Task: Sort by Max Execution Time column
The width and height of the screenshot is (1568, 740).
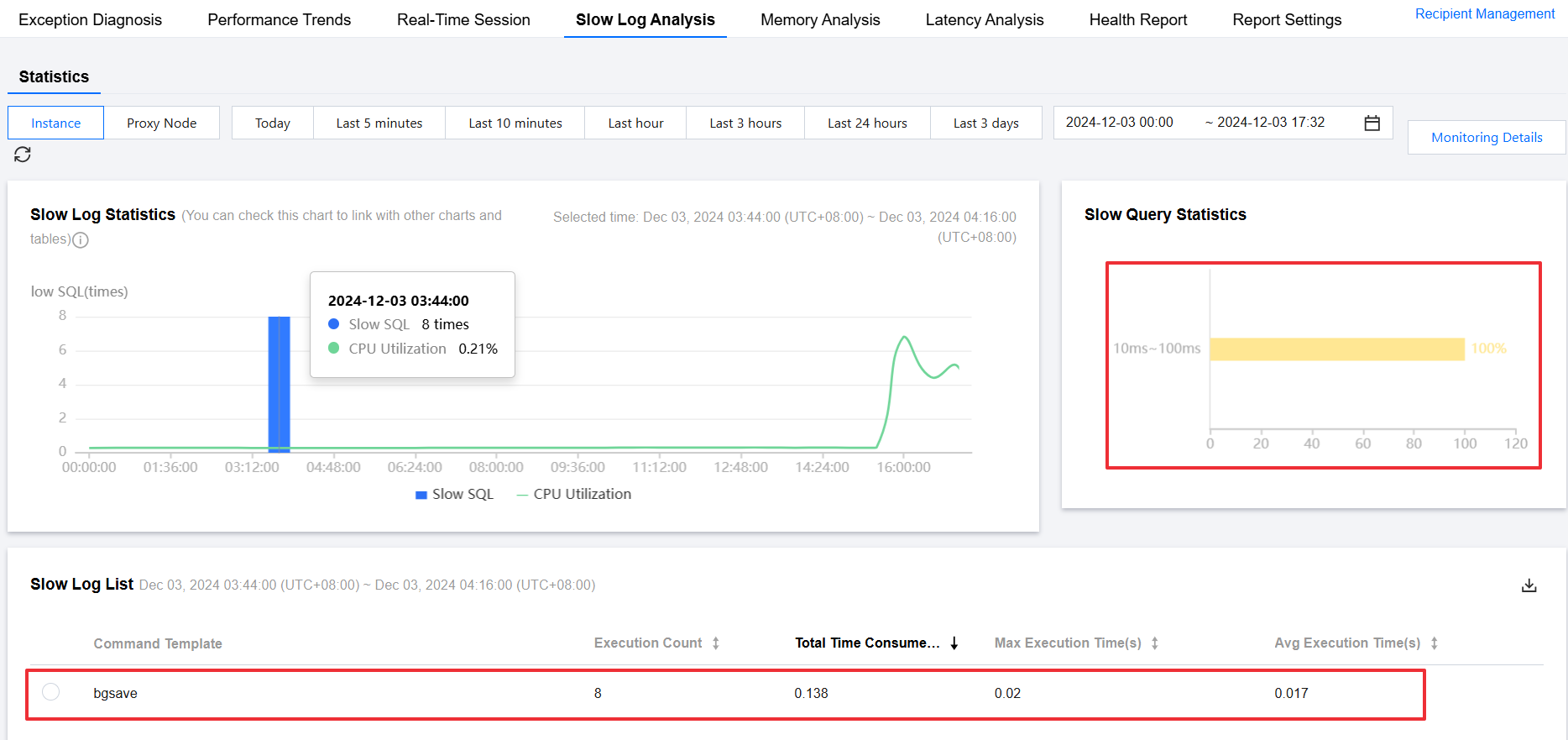Action: tap(1155, 643)
